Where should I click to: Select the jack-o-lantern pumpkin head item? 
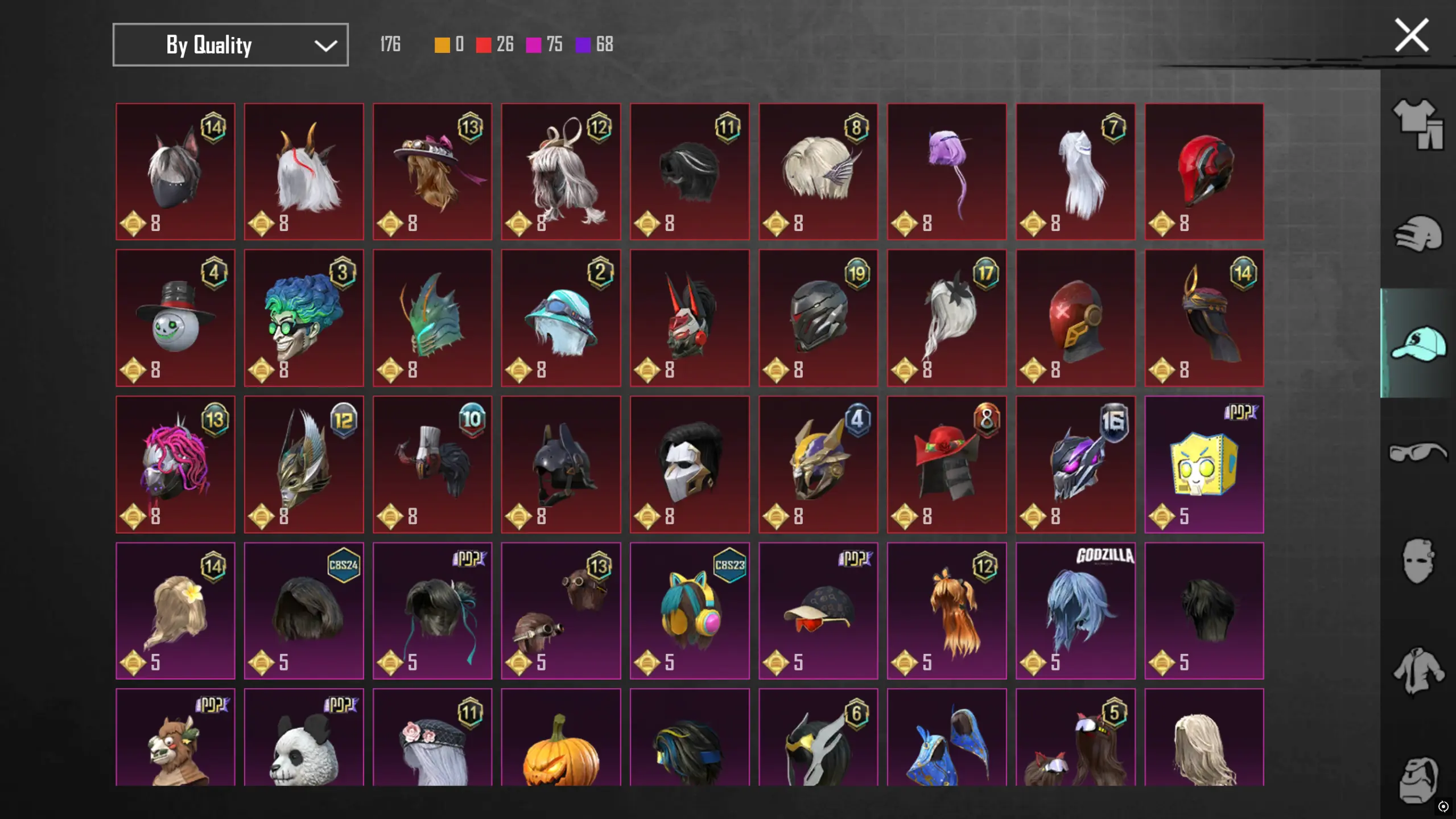(x=561, y=738)
